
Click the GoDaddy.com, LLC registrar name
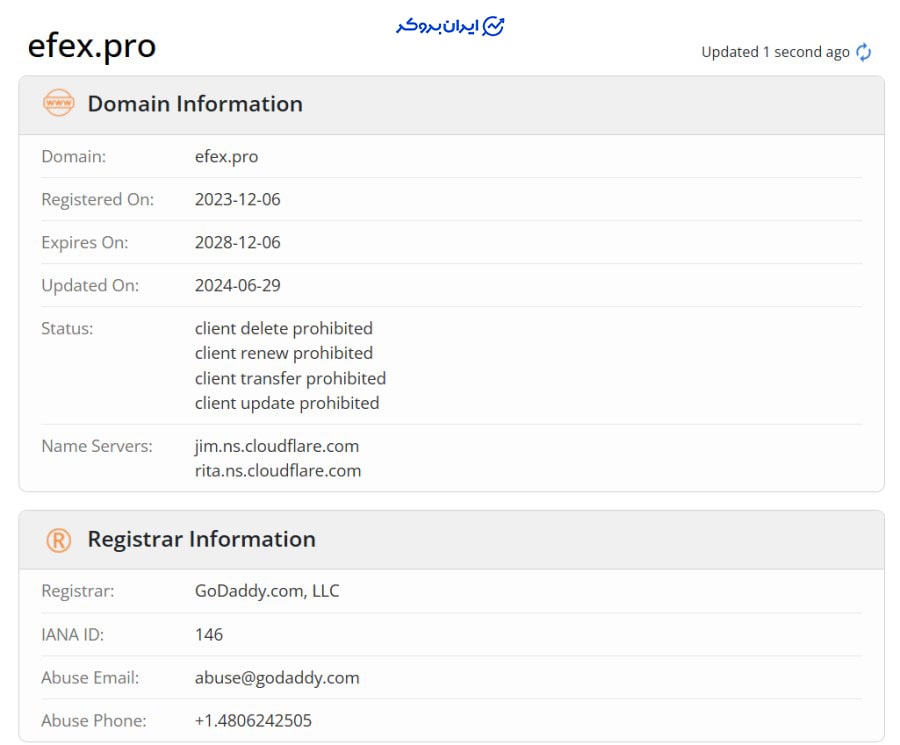(267, 591)
